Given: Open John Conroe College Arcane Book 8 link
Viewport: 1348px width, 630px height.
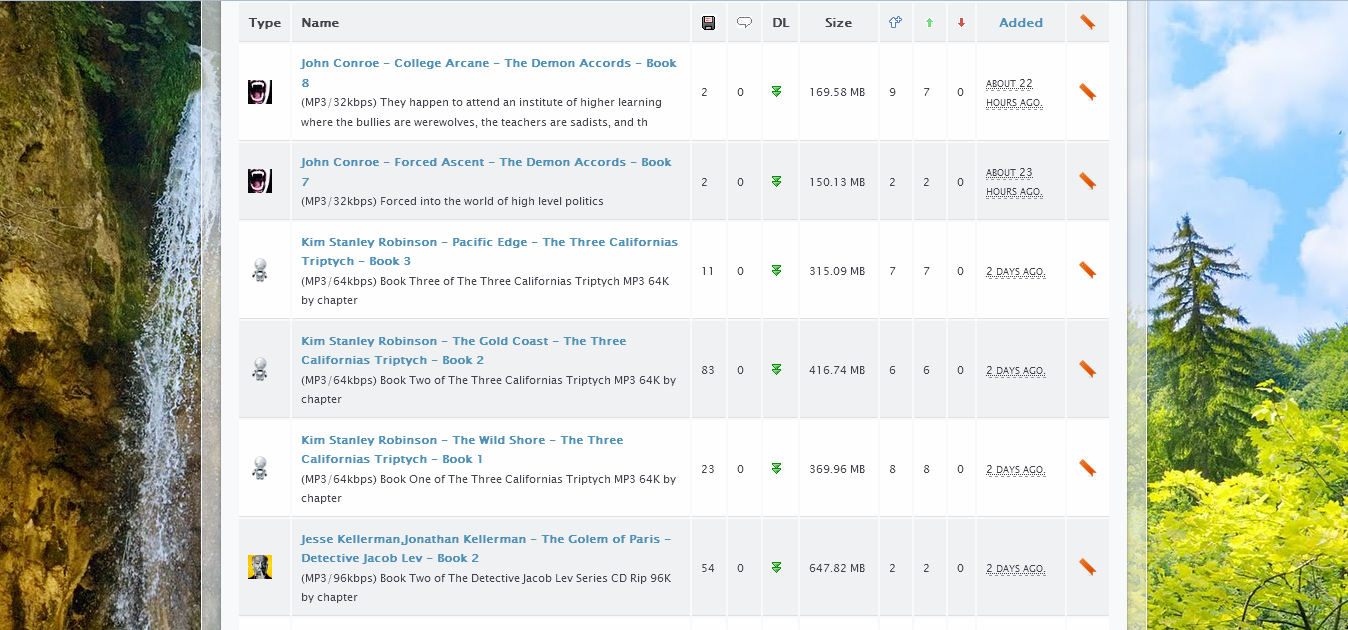Looking at the screenshot, I should [x=489, y=72].
